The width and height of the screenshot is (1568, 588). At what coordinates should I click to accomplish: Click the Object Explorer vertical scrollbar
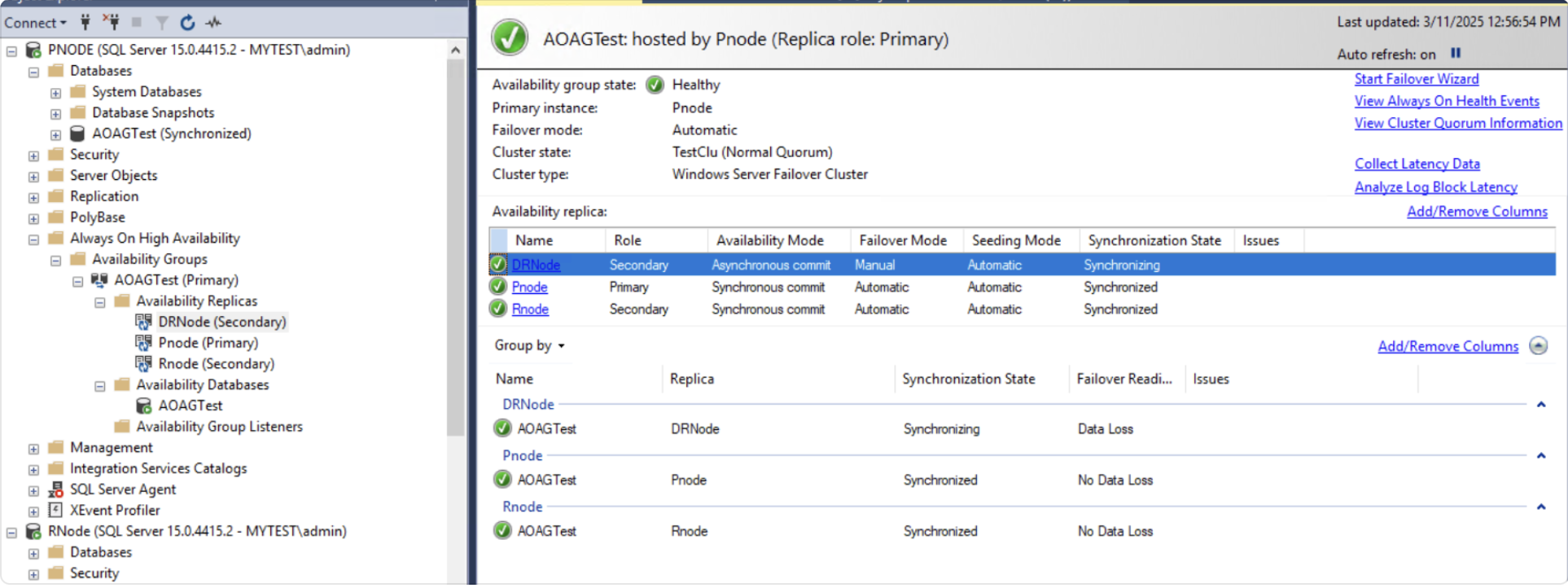(455, 244)
